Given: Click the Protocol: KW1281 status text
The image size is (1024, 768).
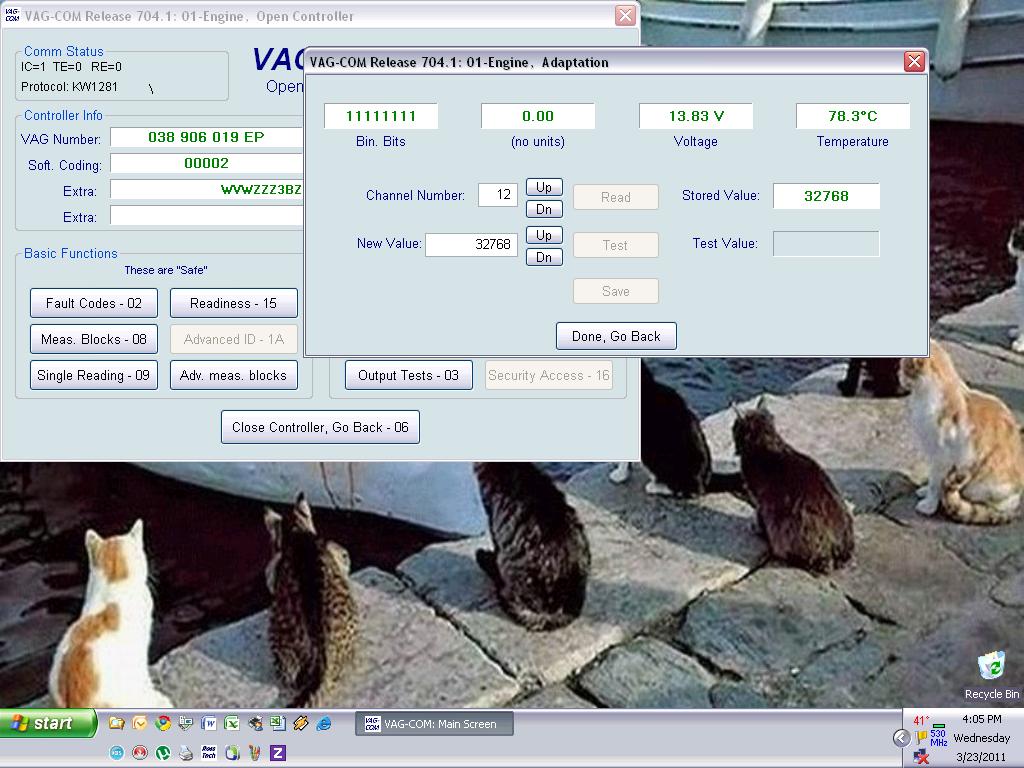Looking at the screenshot, I should point(69,87).
